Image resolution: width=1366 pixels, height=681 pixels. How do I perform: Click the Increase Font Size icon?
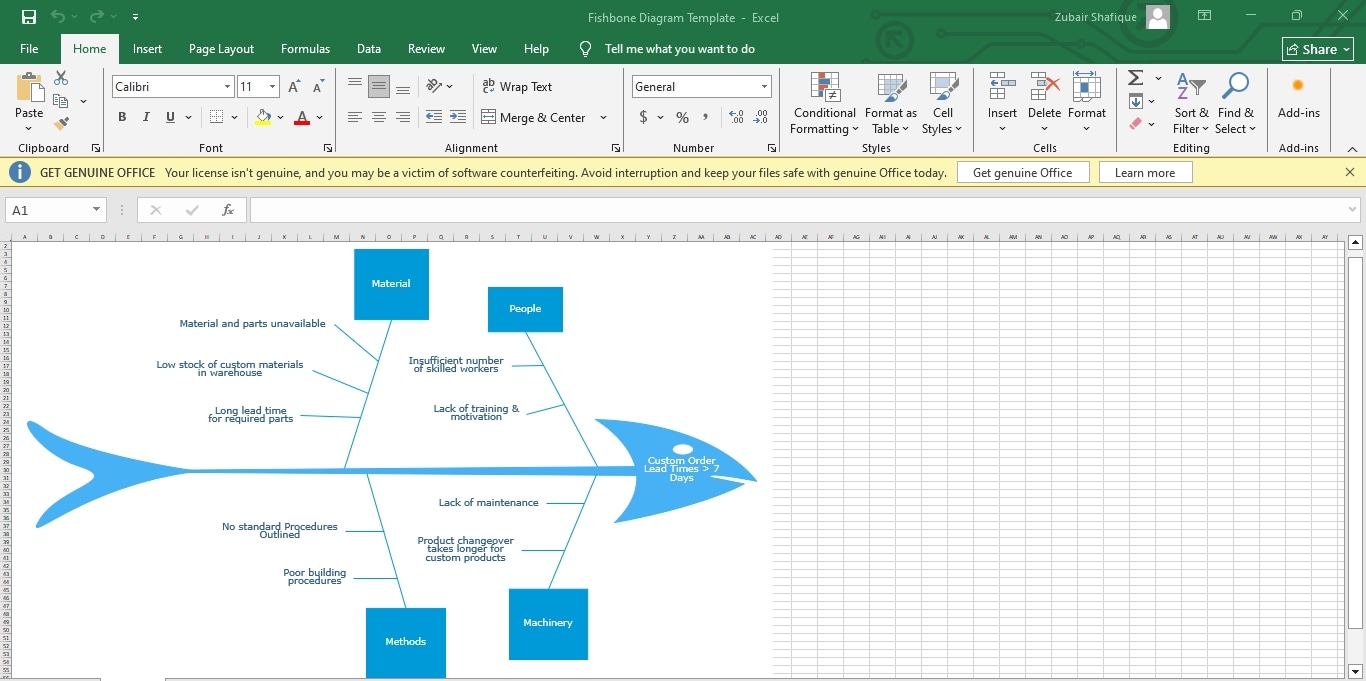pyautogui.click(x=292, y=85)
